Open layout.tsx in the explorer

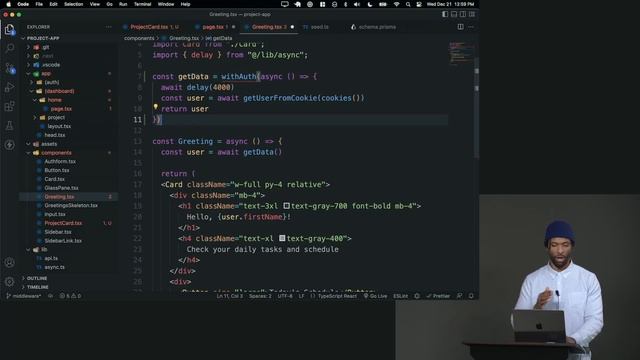(x=59, y=126)
